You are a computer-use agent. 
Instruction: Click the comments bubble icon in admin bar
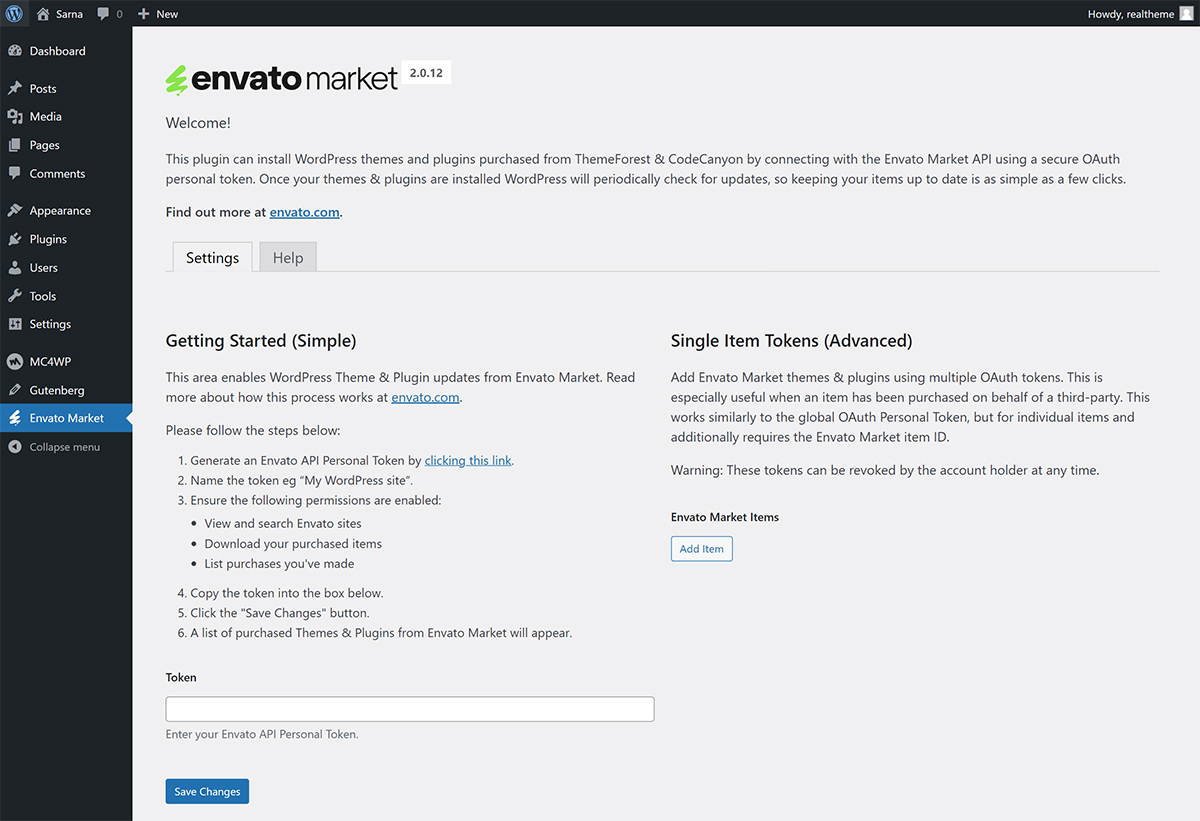coord(104,14)
